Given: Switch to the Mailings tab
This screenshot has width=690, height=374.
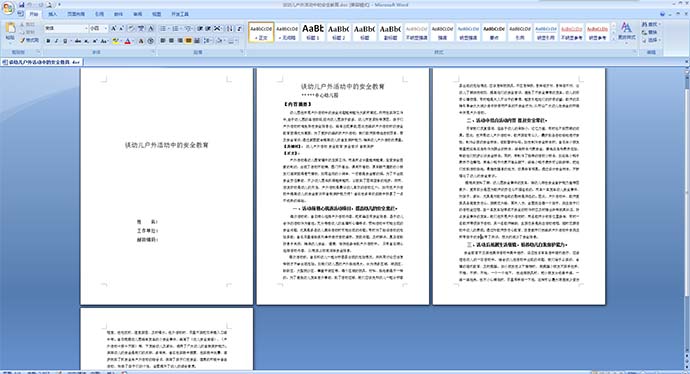Looking at the screenshot, I should coord(118,14).
